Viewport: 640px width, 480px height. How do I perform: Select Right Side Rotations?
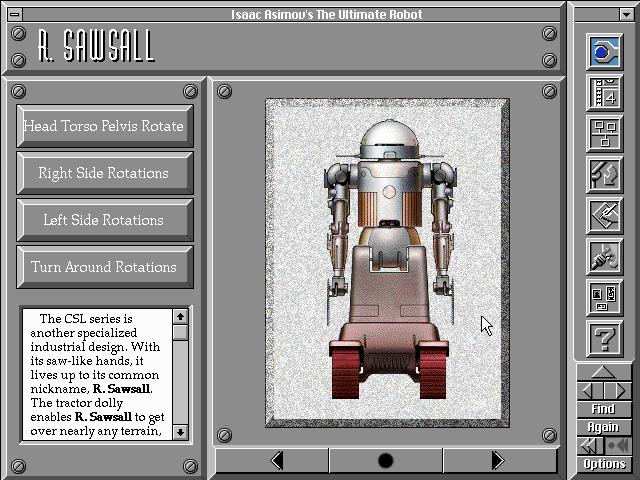tap(104, 173)
